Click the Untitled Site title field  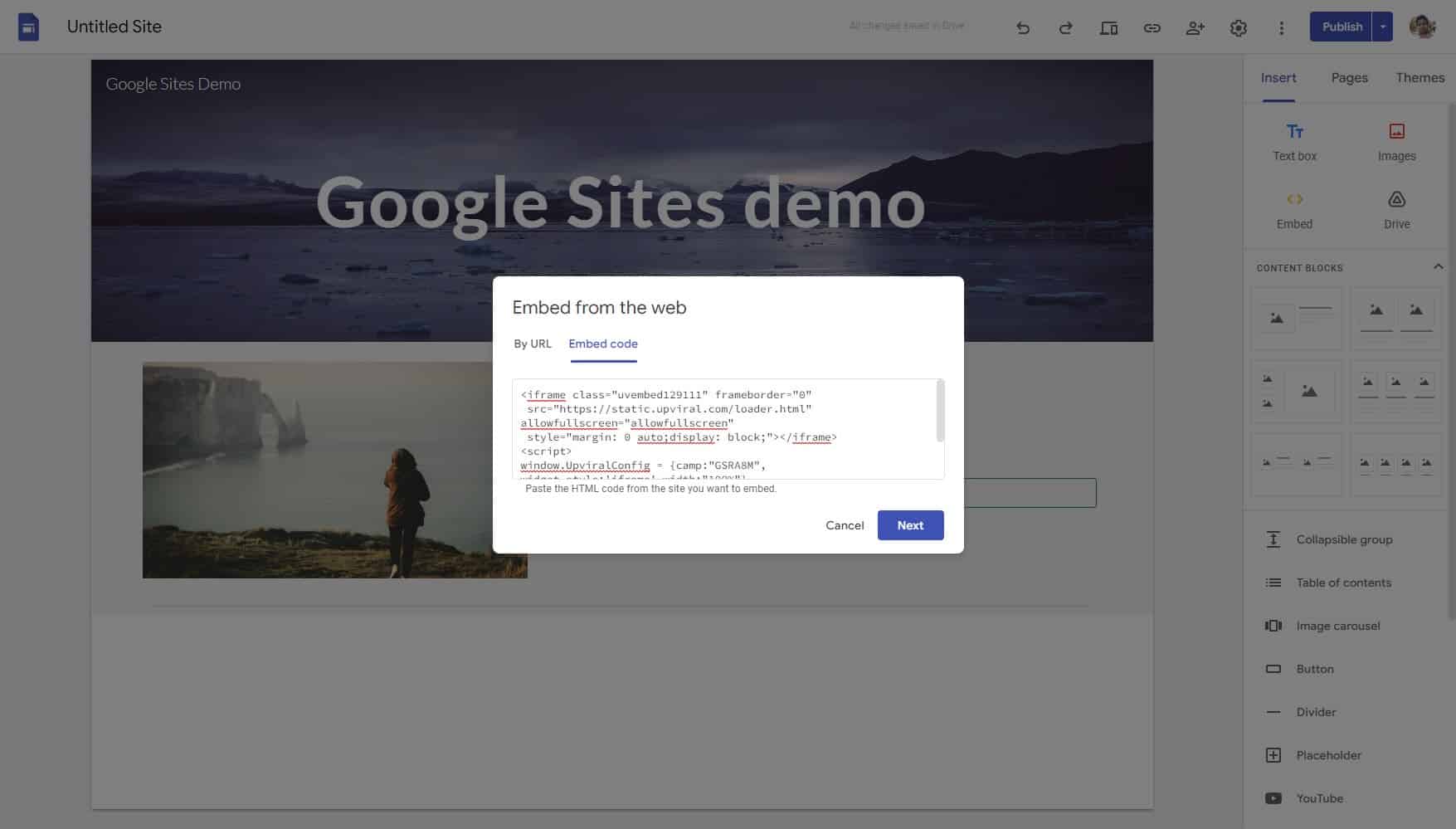tap(114, 27)
